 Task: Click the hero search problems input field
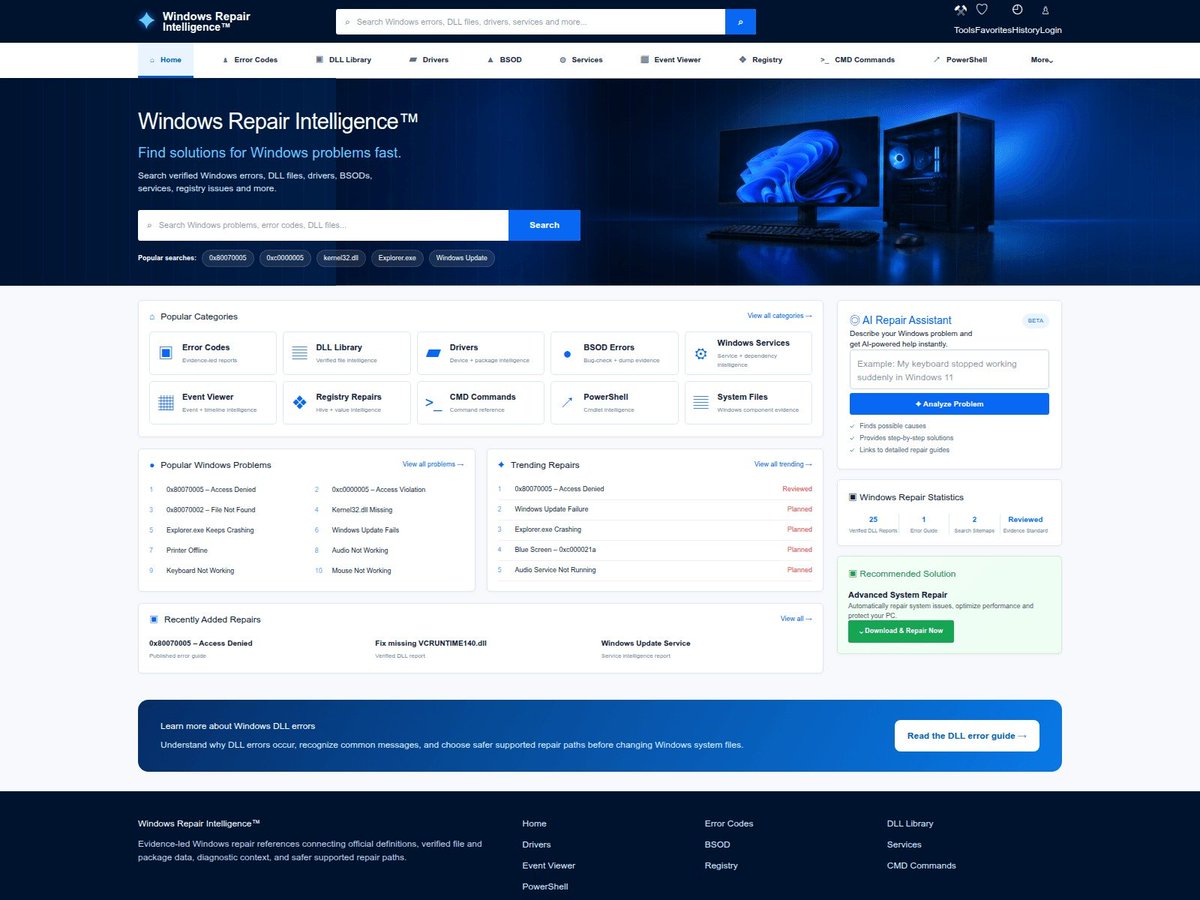(323, 225)
